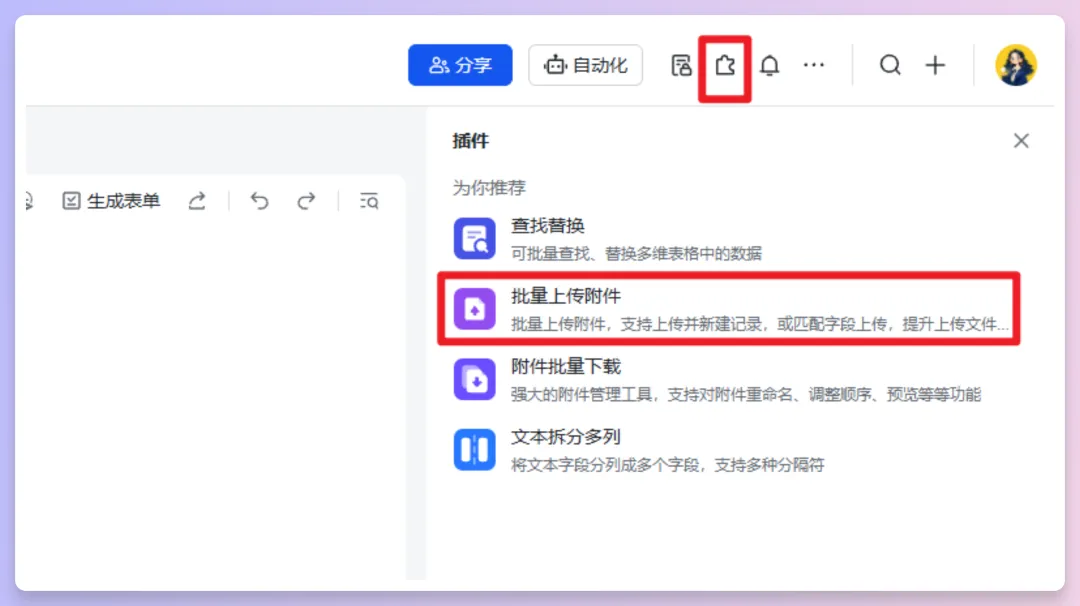
Task: Click the plus icon to create new
Action: click(x=935, y=64)
